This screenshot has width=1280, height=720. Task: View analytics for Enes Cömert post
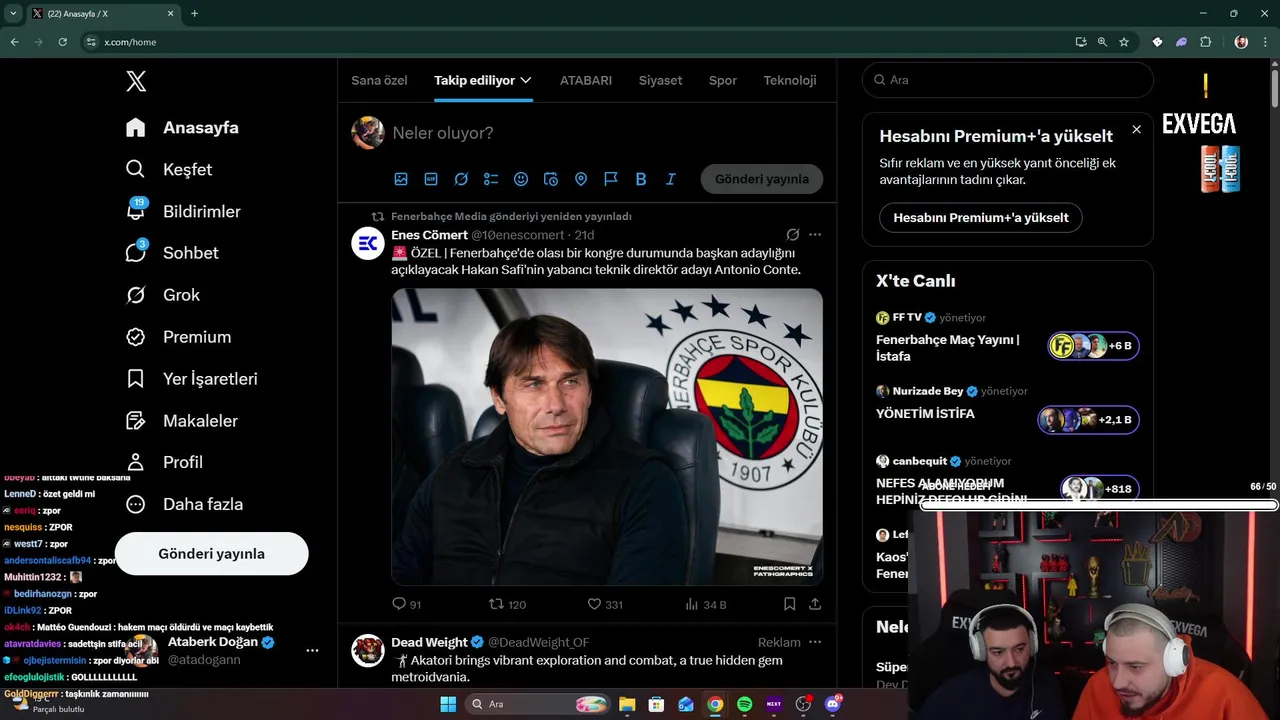coord(706,604)
